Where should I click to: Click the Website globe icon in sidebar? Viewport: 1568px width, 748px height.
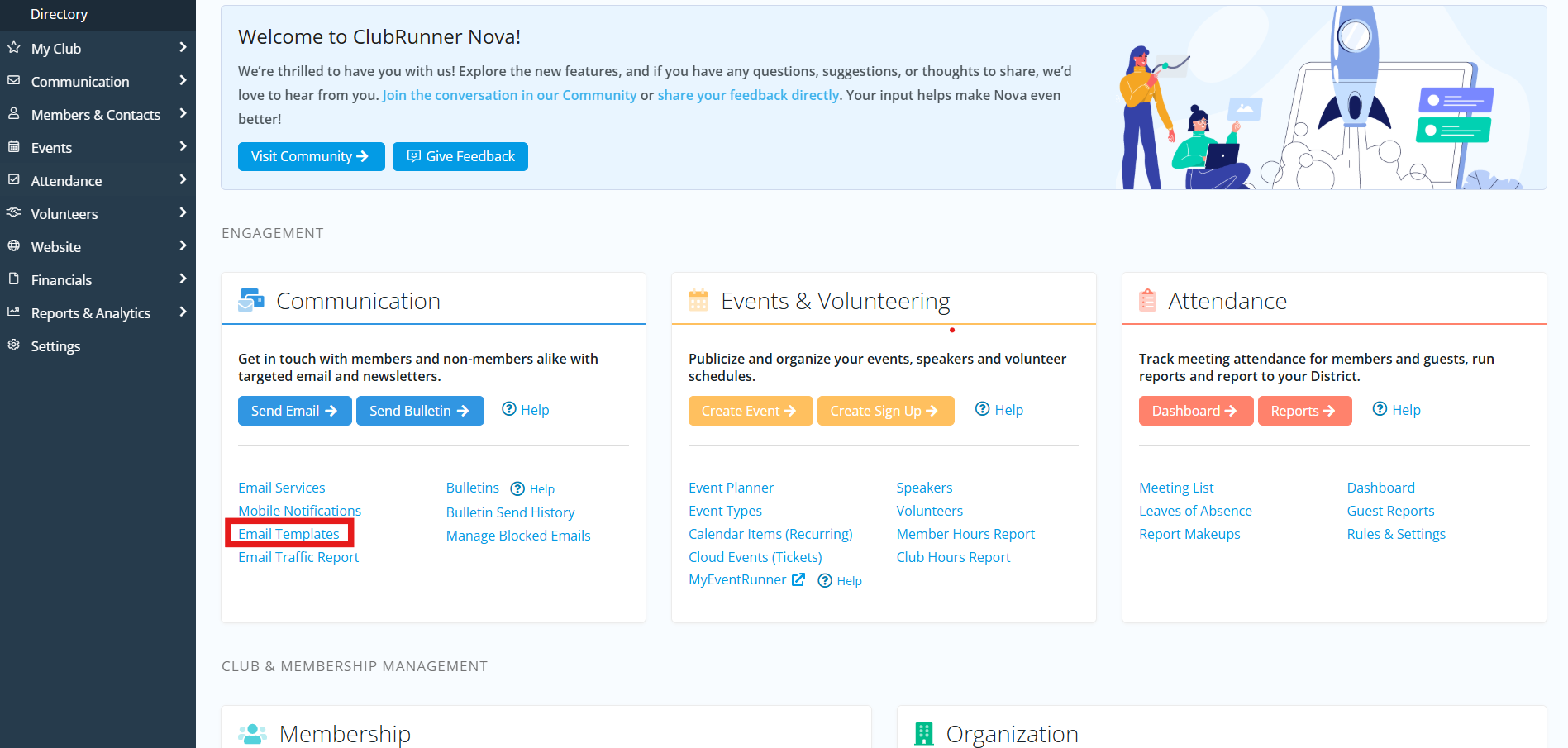(x=14, y=246)
